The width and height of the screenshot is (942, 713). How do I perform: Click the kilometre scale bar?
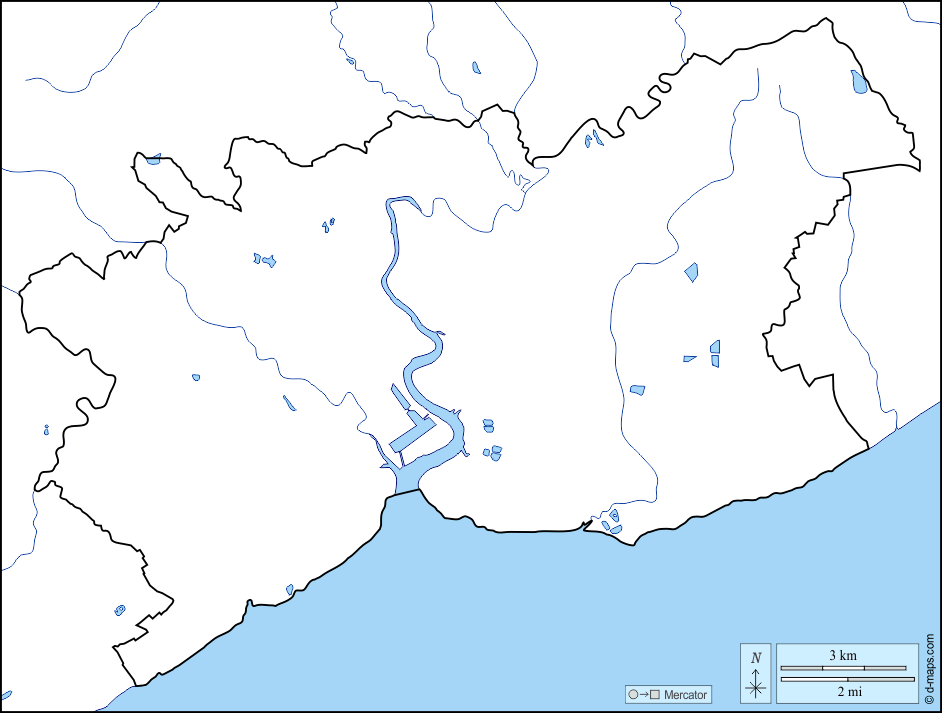pos(843,668)
